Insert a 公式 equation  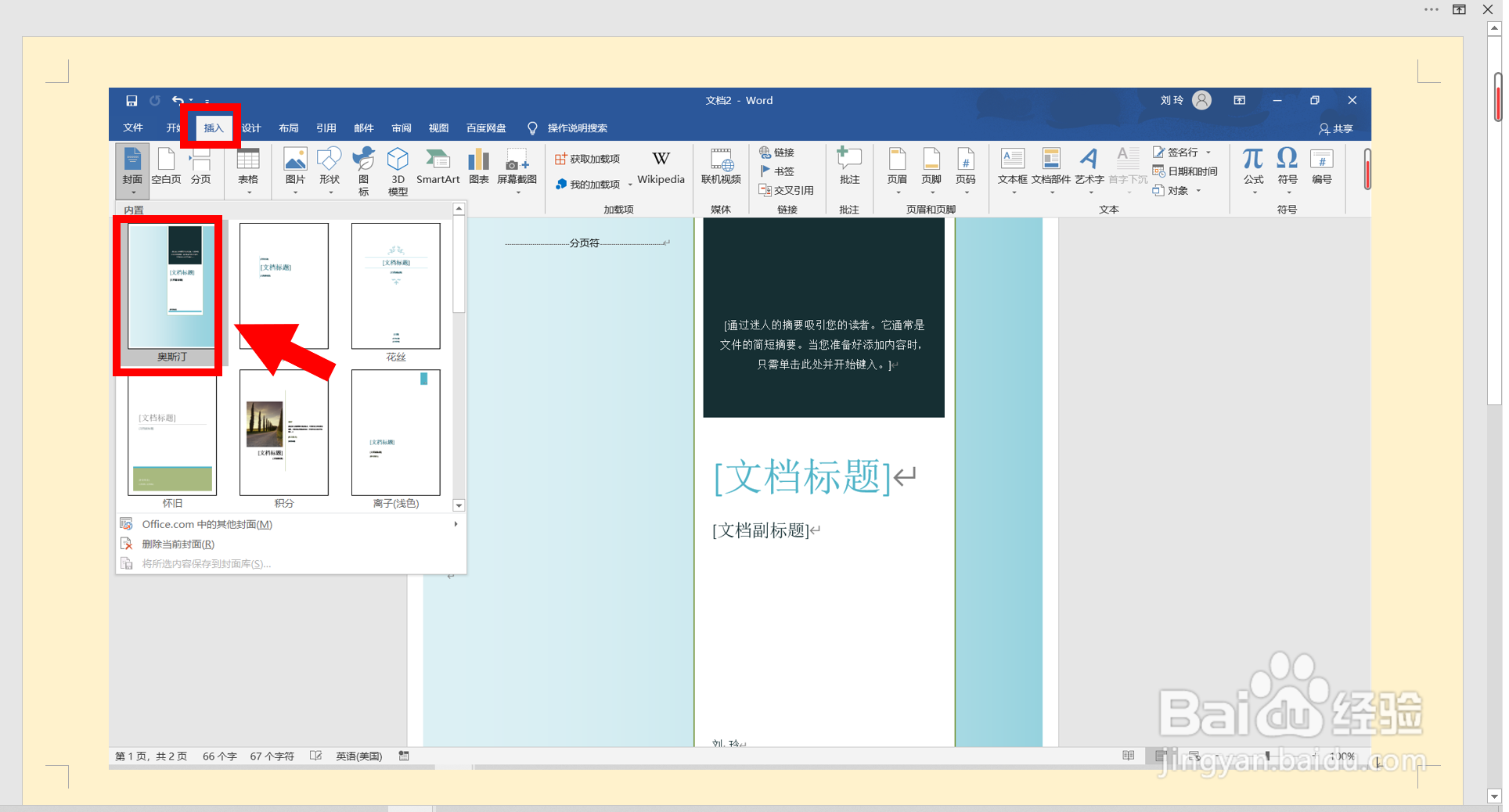1253,170
